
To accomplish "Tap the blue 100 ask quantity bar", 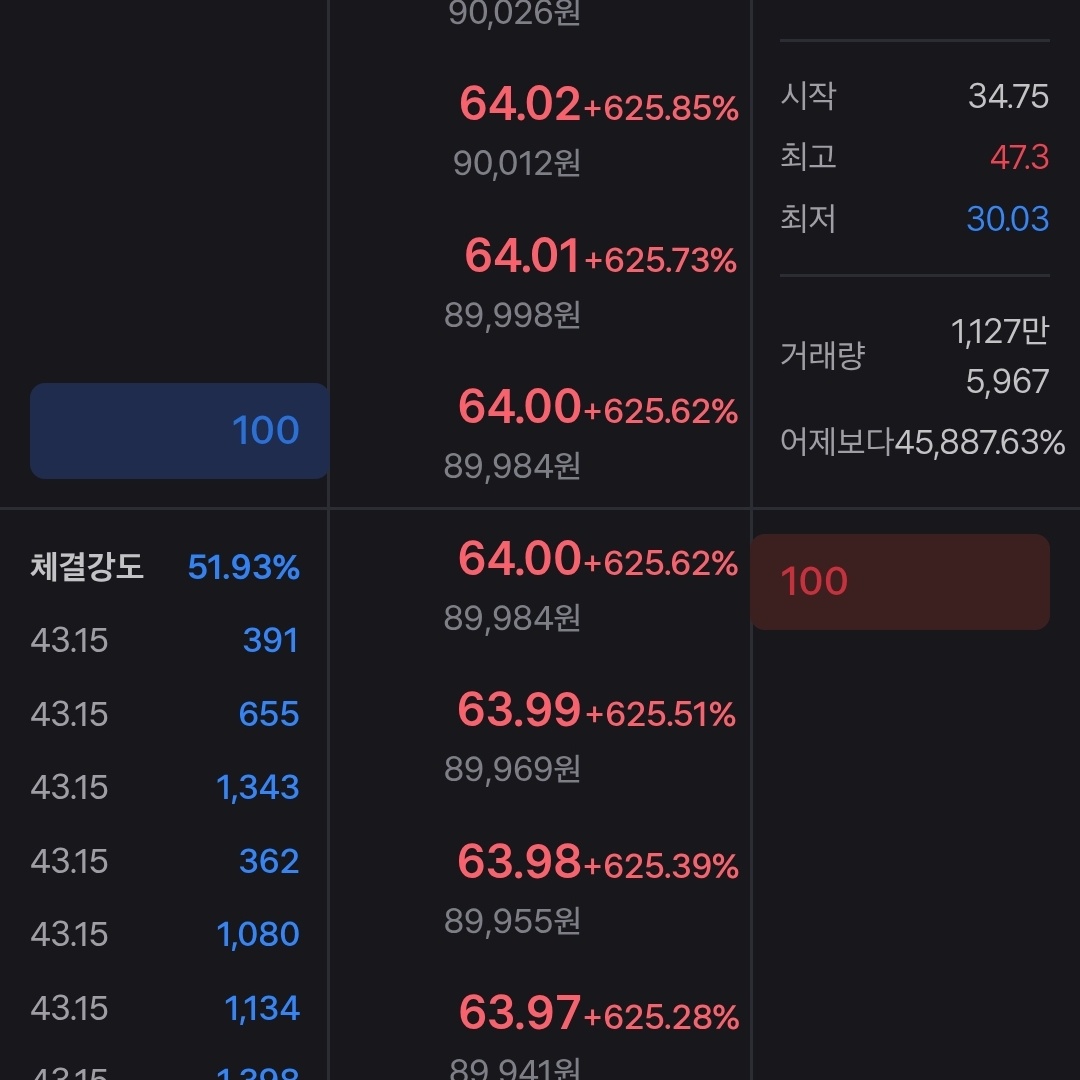I will 180,431.
